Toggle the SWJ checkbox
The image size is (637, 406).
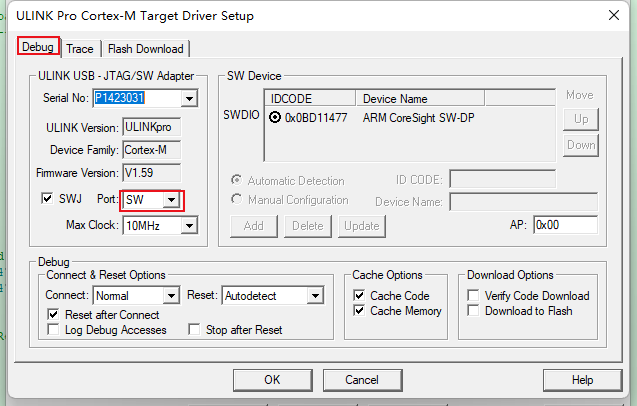point(47,199)
